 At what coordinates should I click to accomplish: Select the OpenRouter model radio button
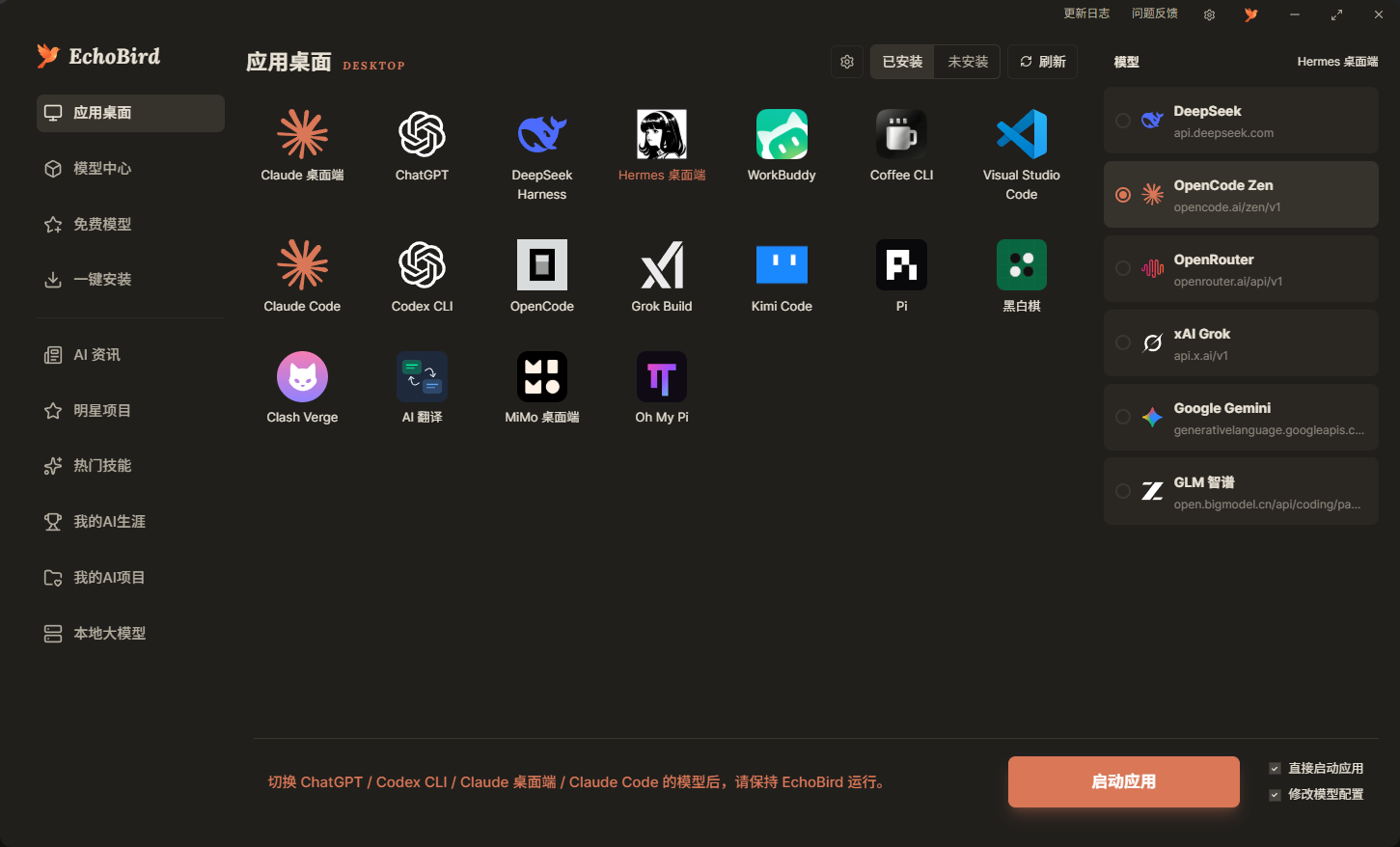(x=1123, y=269)
